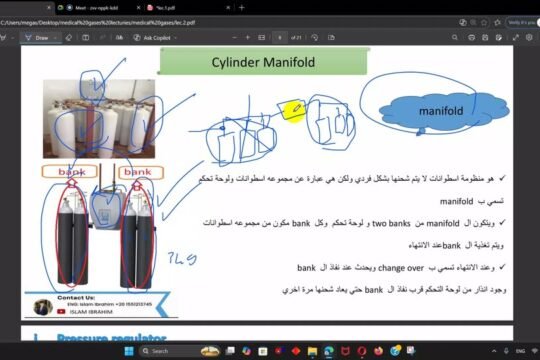Zoom in with the plus icon
Screen dimensions: 540x360
click(x=248, y=38)
